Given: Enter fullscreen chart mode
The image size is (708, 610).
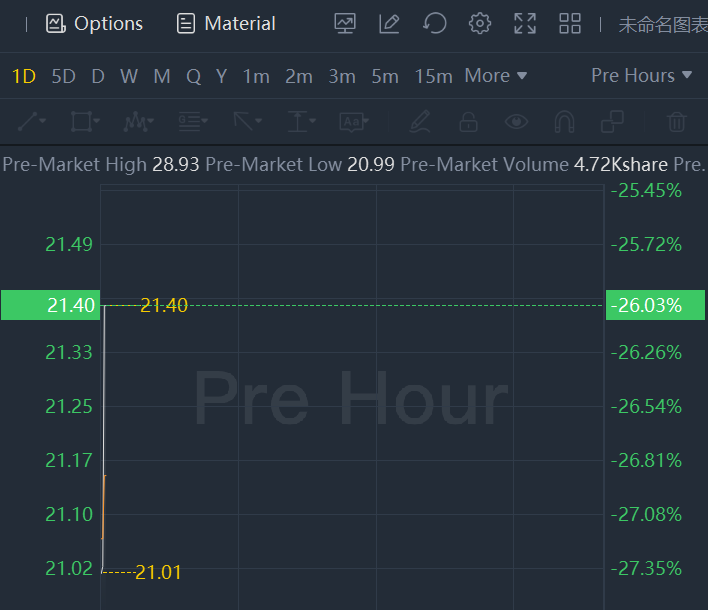Looking at the screenshot, I should click(525, 23).
